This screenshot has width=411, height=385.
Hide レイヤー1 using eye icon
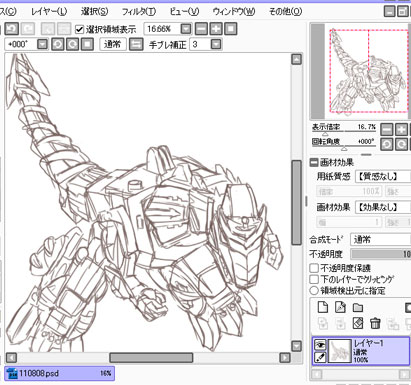(x=320, y=344)
